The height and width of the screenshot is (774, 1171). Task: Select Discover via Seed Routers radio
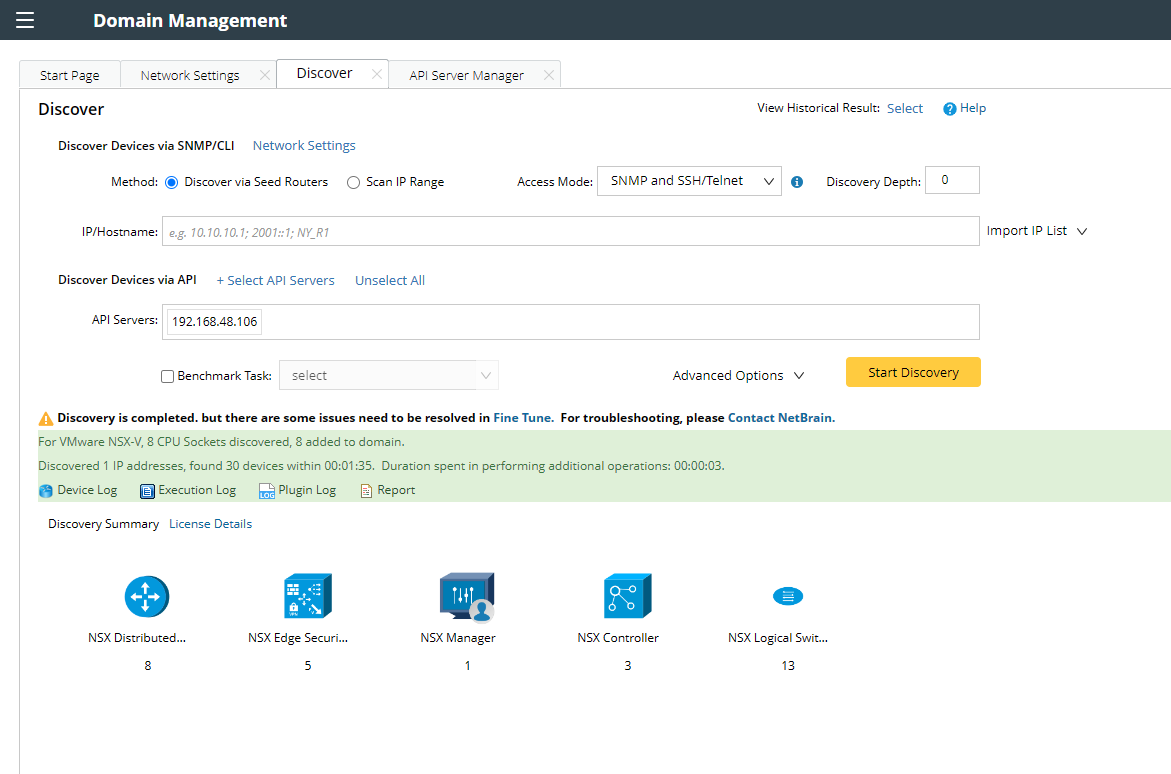click(x=171, y=182)
